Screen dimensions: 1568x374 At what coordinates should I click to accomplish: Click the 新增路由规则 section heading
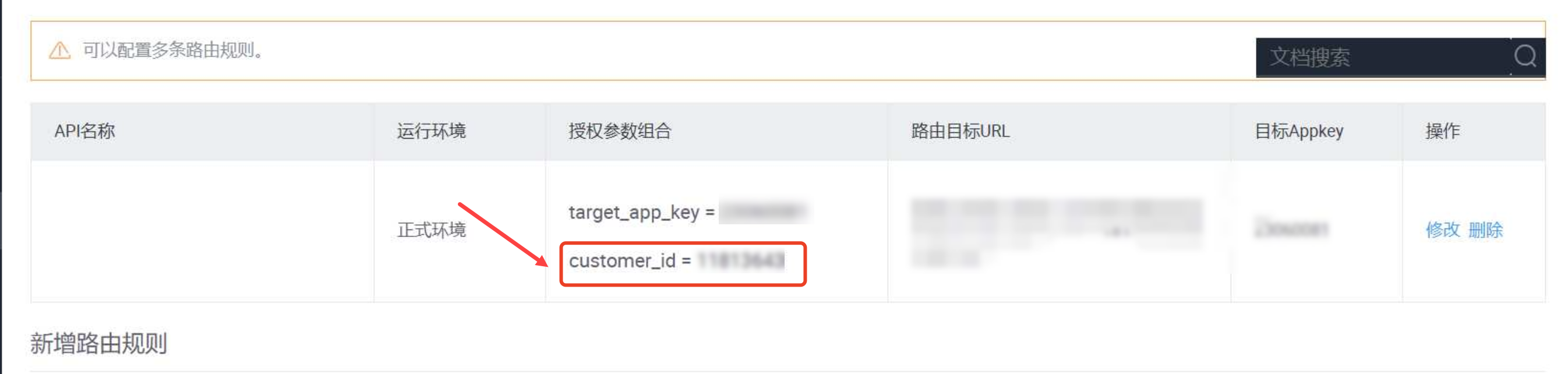(x=98, y=344)
